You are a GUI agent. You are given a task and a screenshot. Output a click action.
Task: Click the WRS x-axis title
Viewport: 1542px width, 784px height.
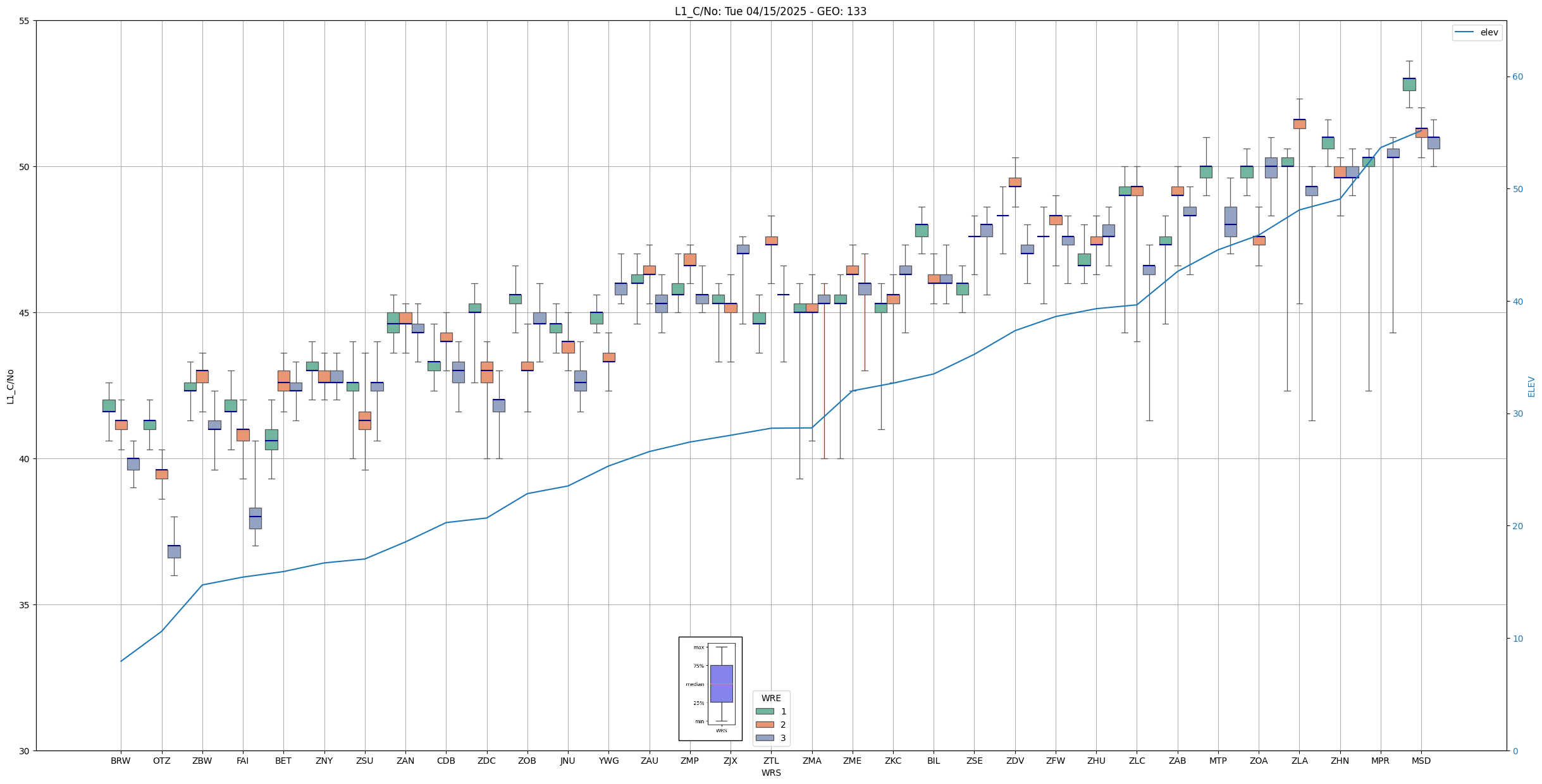tap(770, 773)
